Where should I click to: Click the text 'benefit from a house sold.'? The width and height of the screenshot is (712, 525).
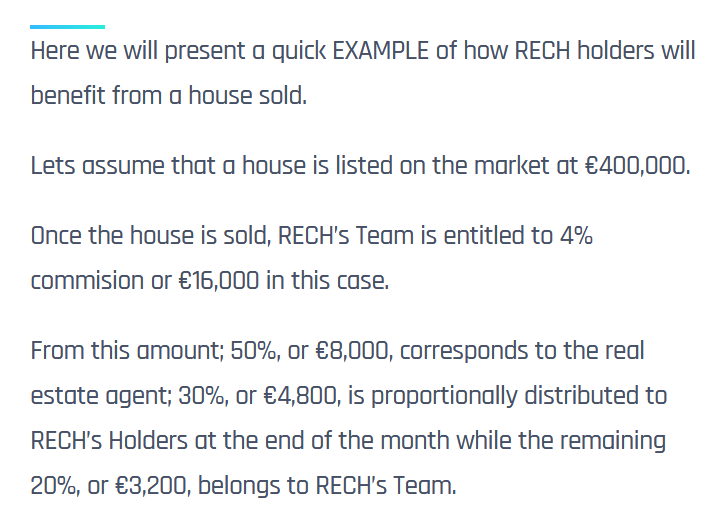[169, 95]
